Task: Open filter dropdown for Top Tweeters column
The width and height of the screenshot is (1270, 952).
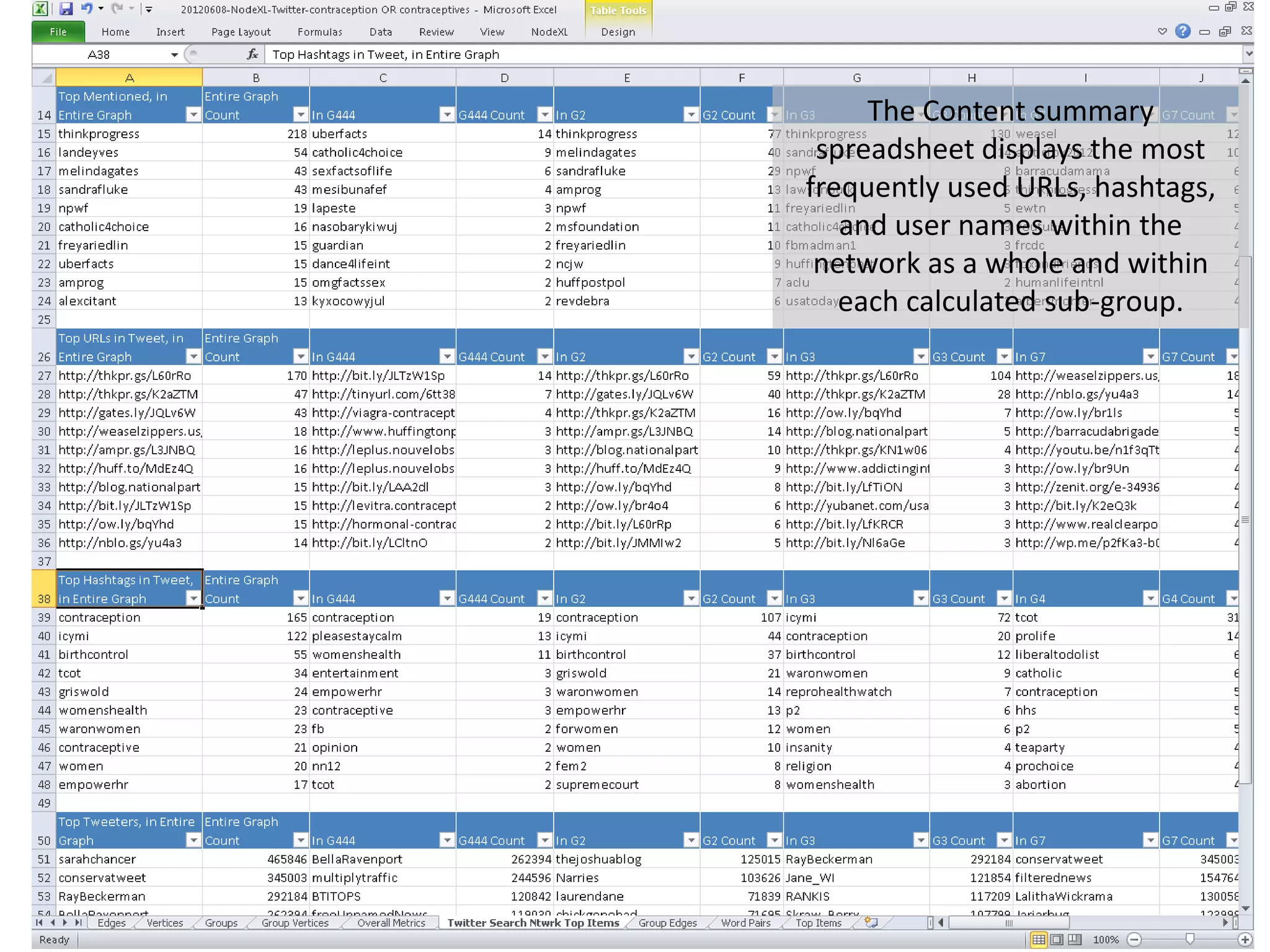Action: [193, 840]
